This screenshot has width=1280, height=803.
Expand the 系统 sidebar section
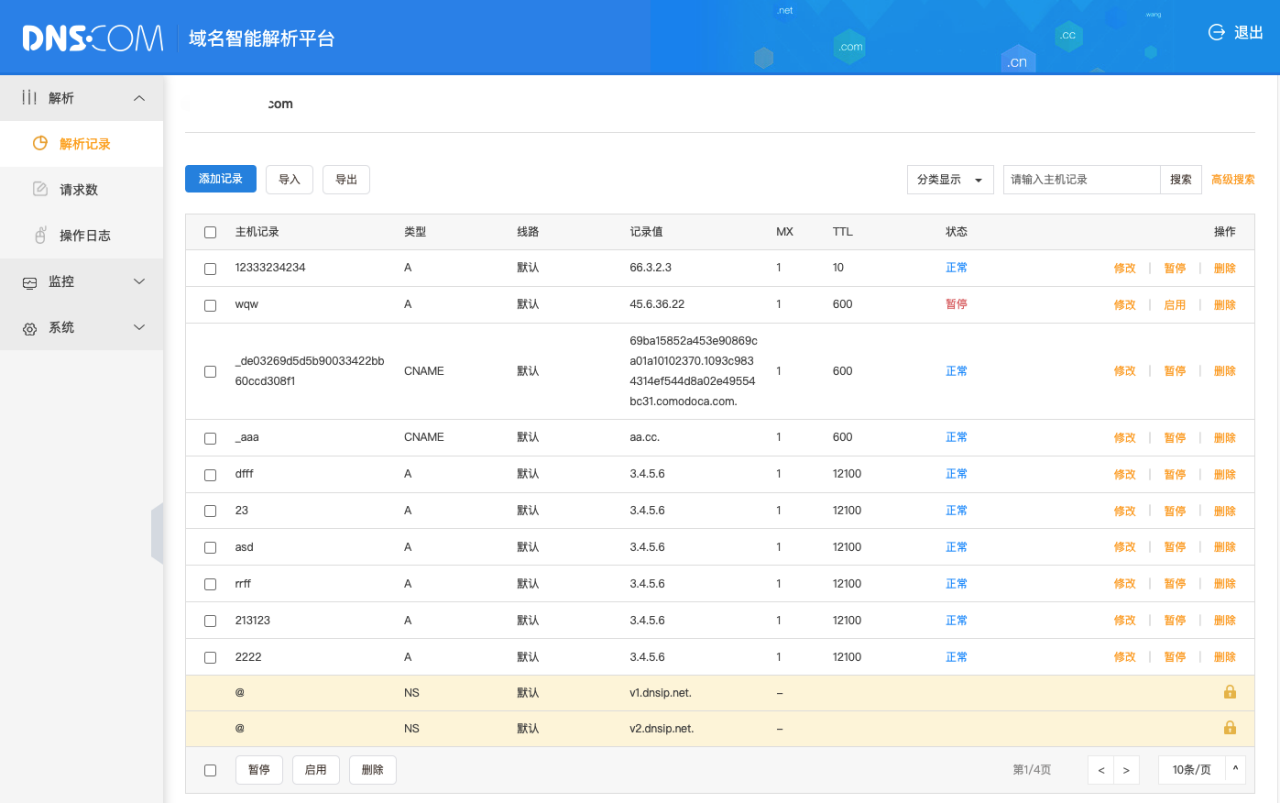pos(82,328)
